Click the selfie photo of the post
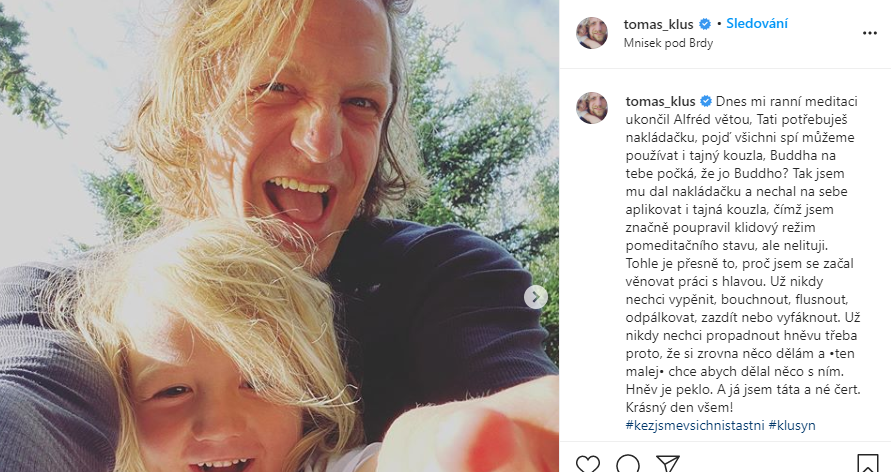The height and width of the screenshot is (472, 891). pos(278,236)
